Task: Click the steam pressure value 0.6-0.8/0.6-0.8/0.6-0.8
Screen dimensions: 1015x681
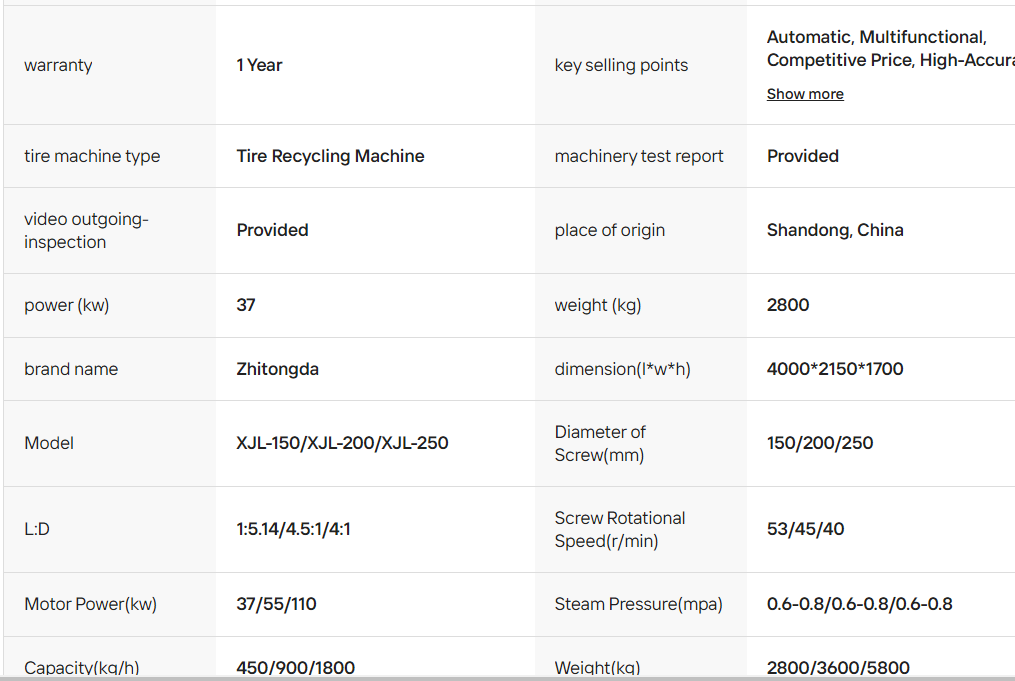Action: (x=860, y=604)
